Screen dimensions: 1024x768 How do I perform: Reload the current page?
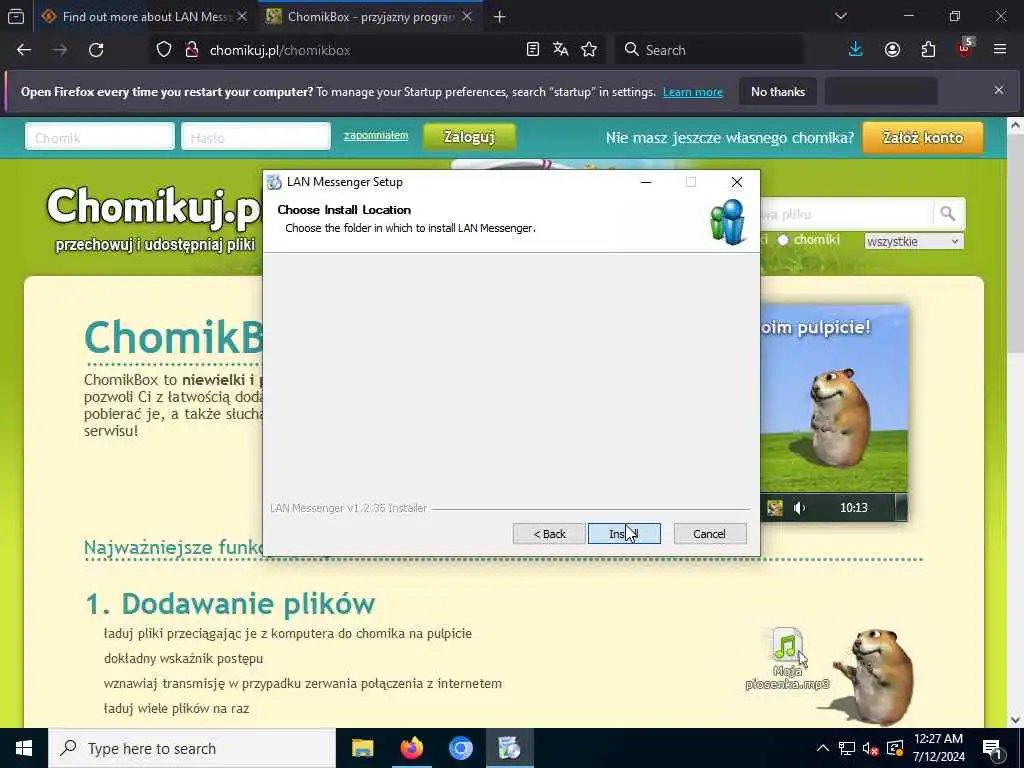[x=96, y=50]
